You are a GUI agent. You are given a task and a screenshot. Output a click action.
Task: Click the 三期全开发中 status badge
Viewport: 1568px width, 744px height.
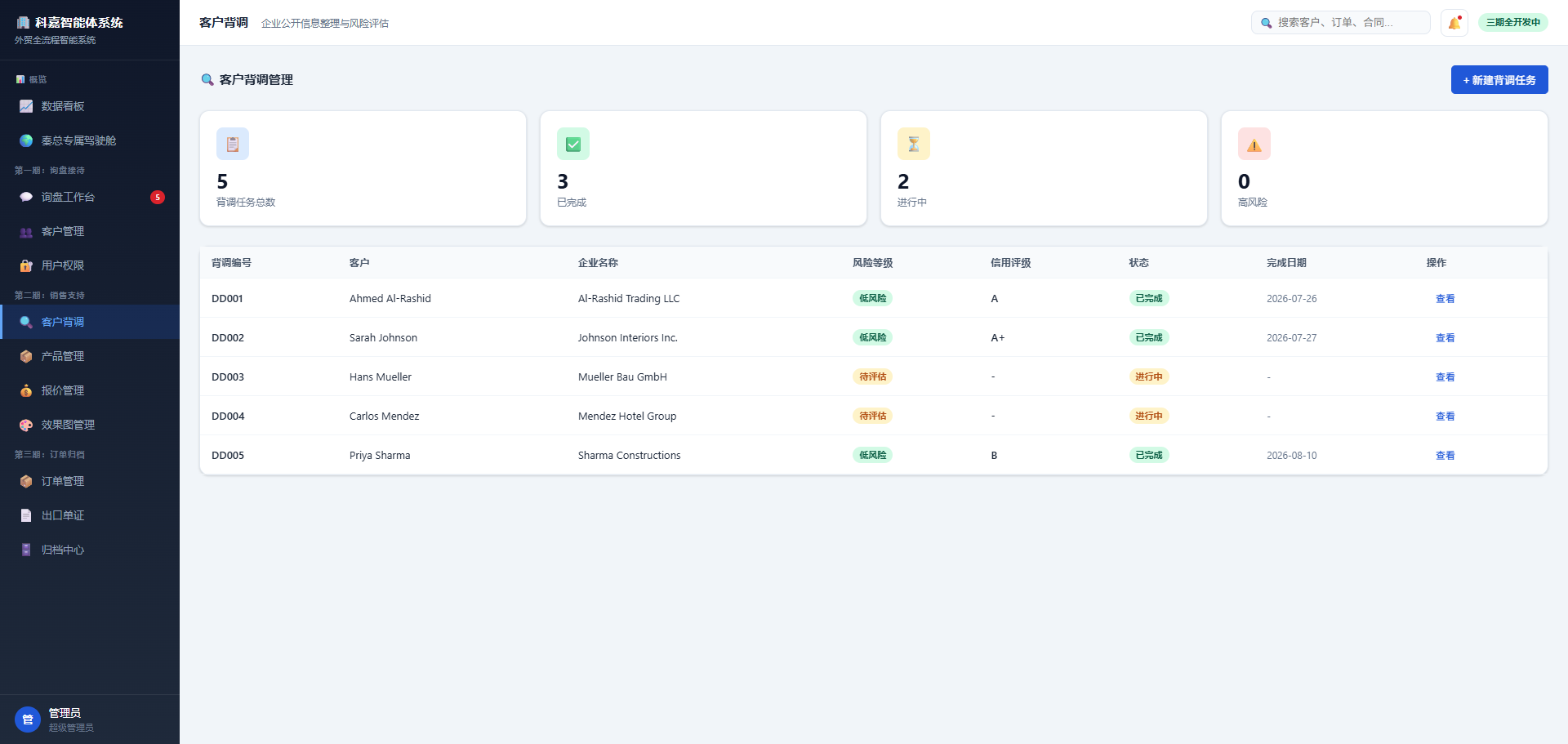coord(1513,22)
